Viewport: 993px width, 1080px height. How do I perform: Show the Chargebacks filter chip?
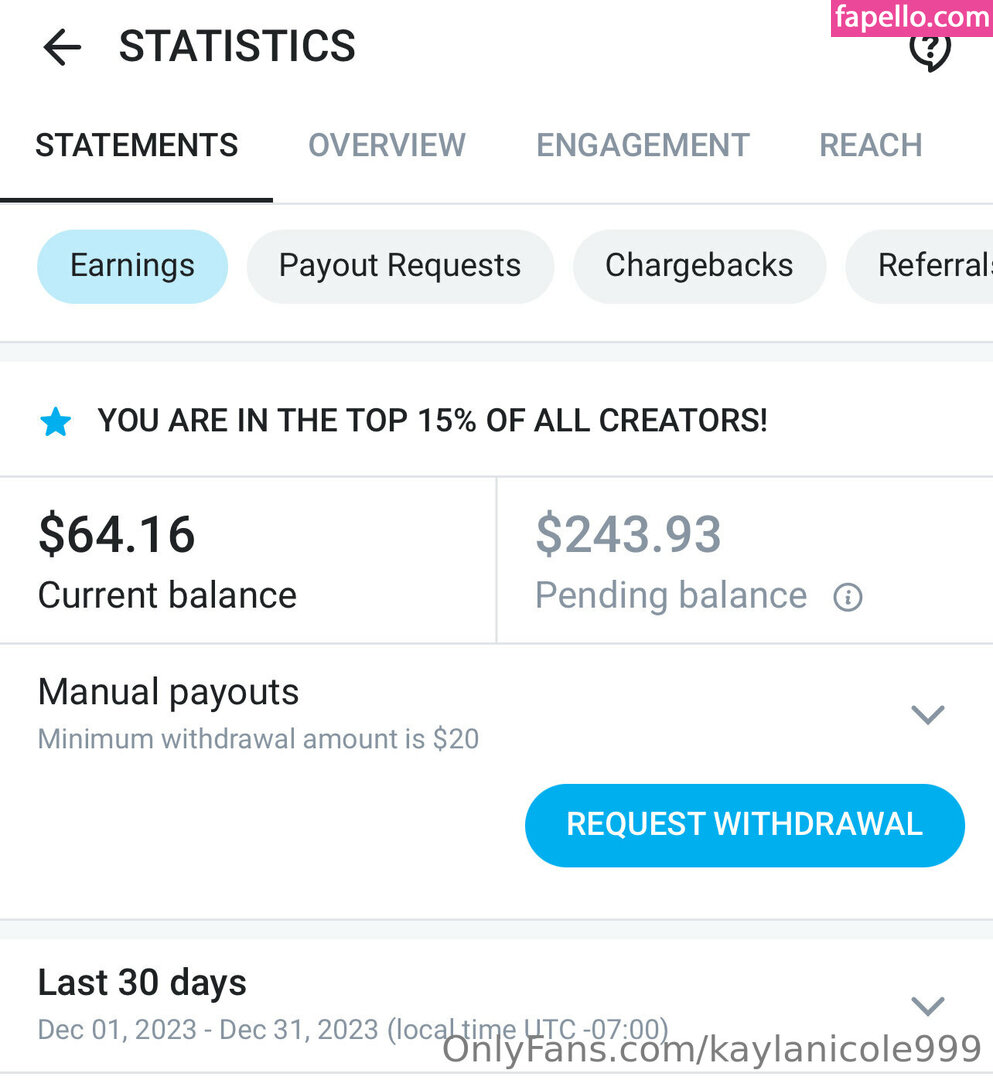[x=699, y=266]
